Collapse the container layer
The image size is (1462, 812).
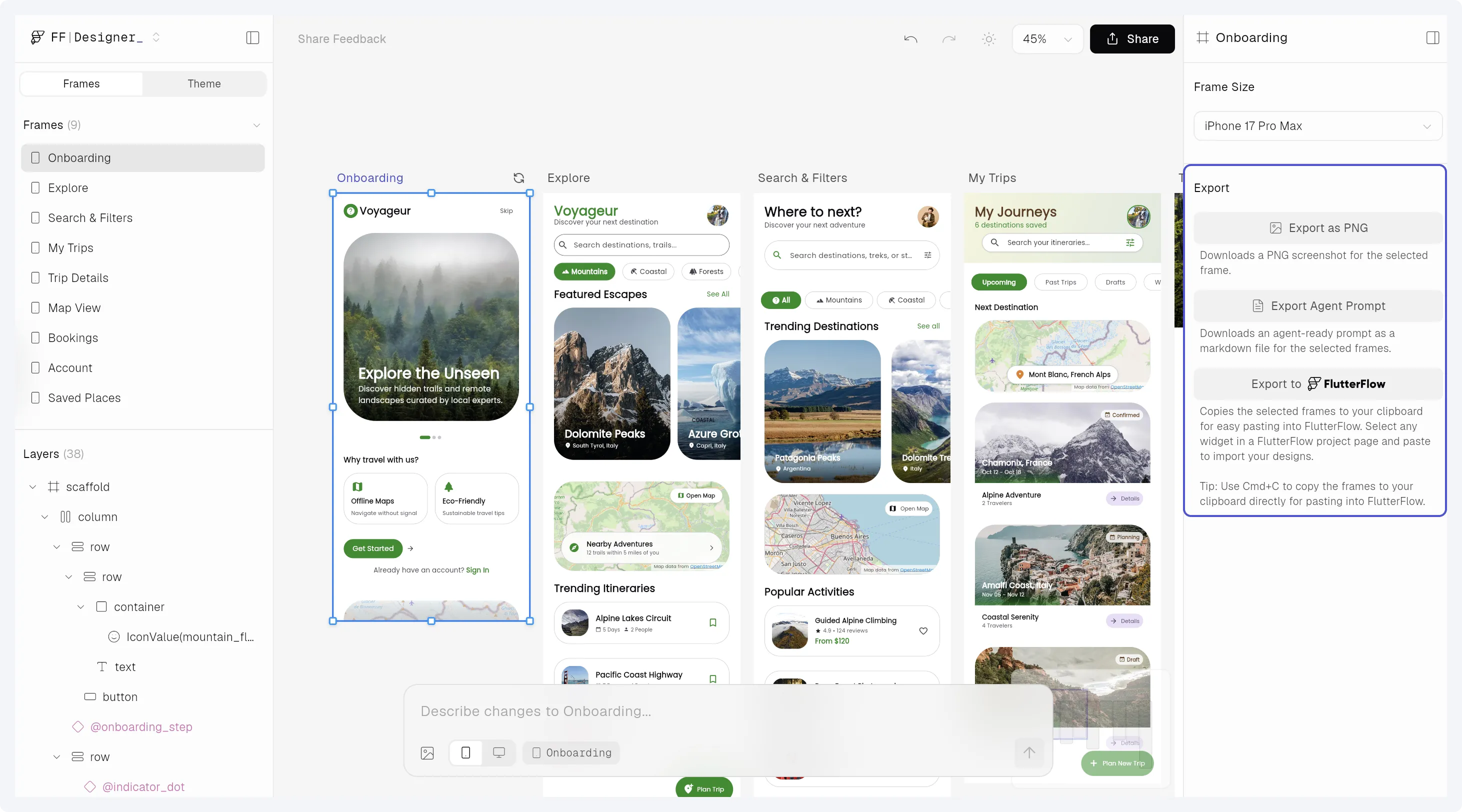[x=80, y=607]
